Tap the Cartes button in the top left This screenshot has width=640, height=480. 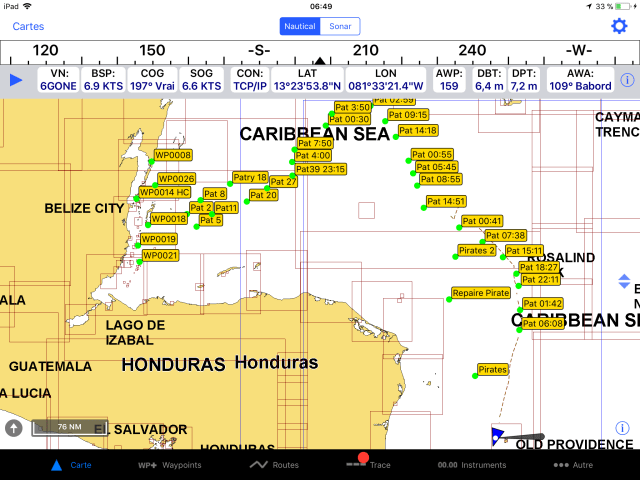tap(28, 27)
